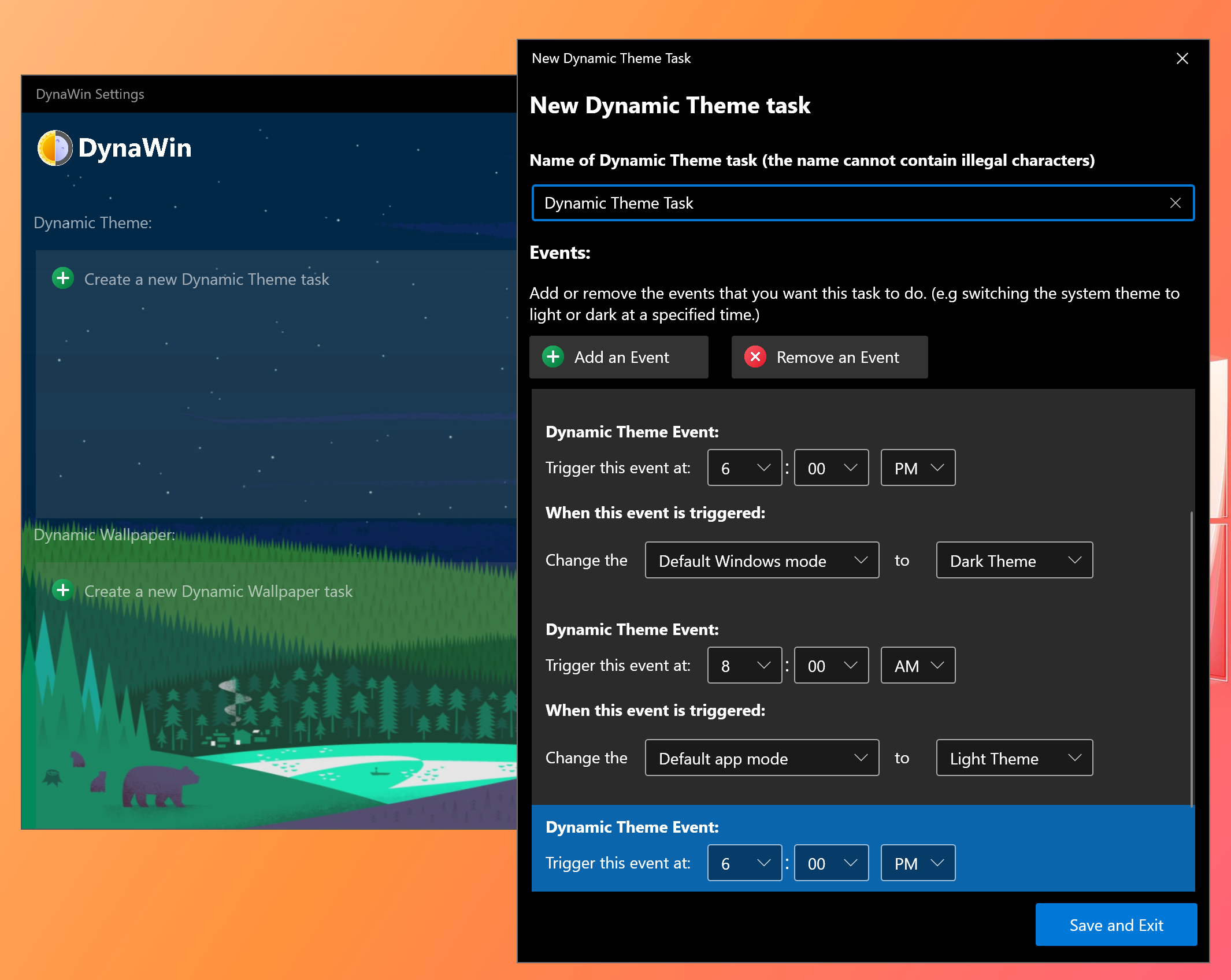The height and width of the screenshot is (980, 1231).
Task: Open the second event's AM period dropdown
Action: [918, 666]
